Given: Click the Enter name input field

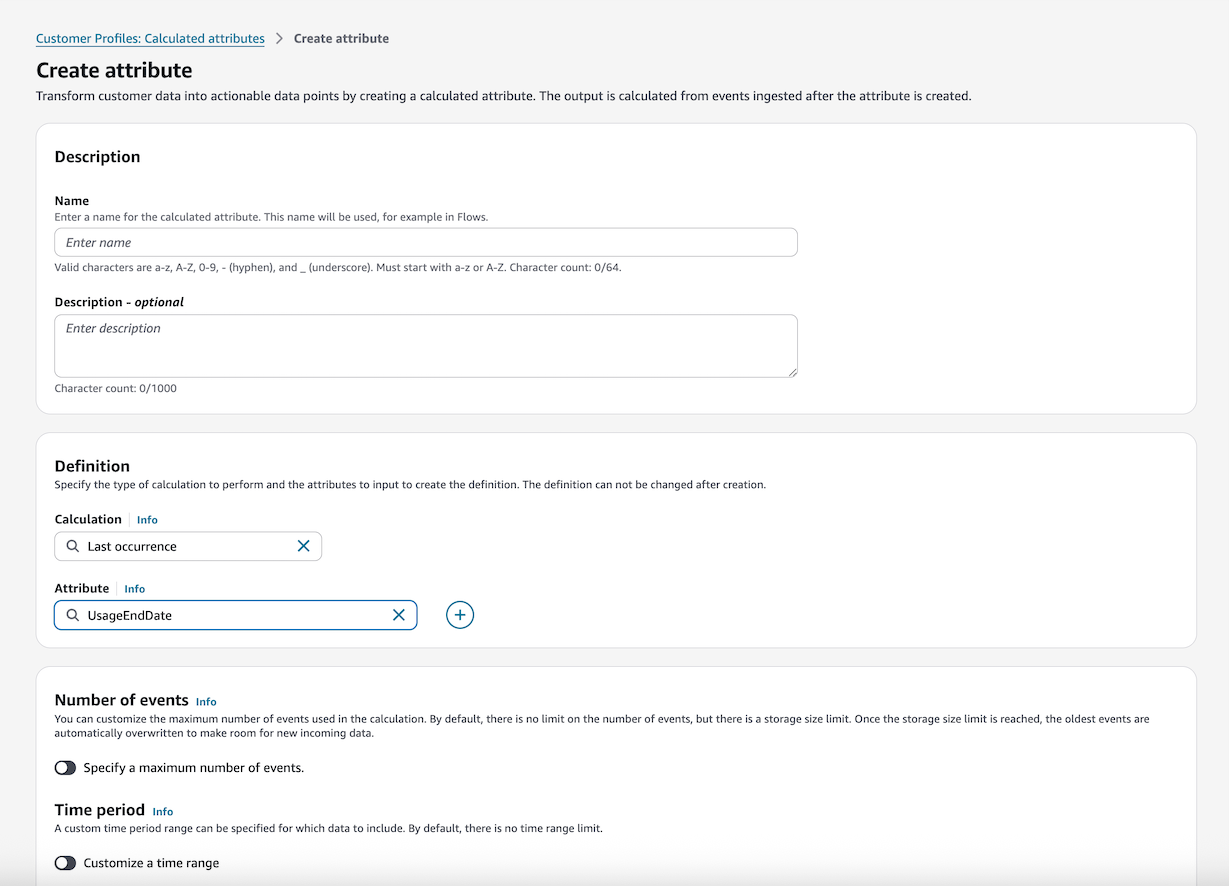Looking at the screenshot, I should (425, 242).
